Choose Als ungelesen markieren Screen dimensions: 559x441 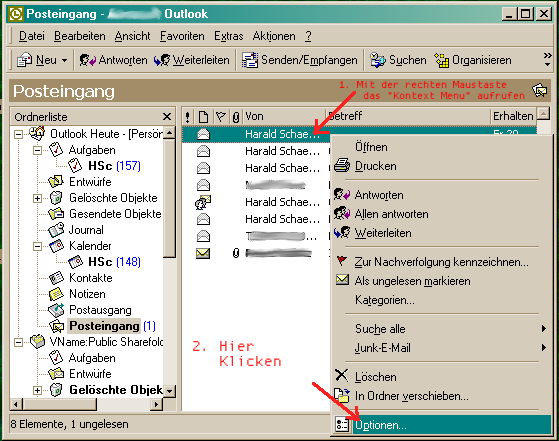point(412,281)
